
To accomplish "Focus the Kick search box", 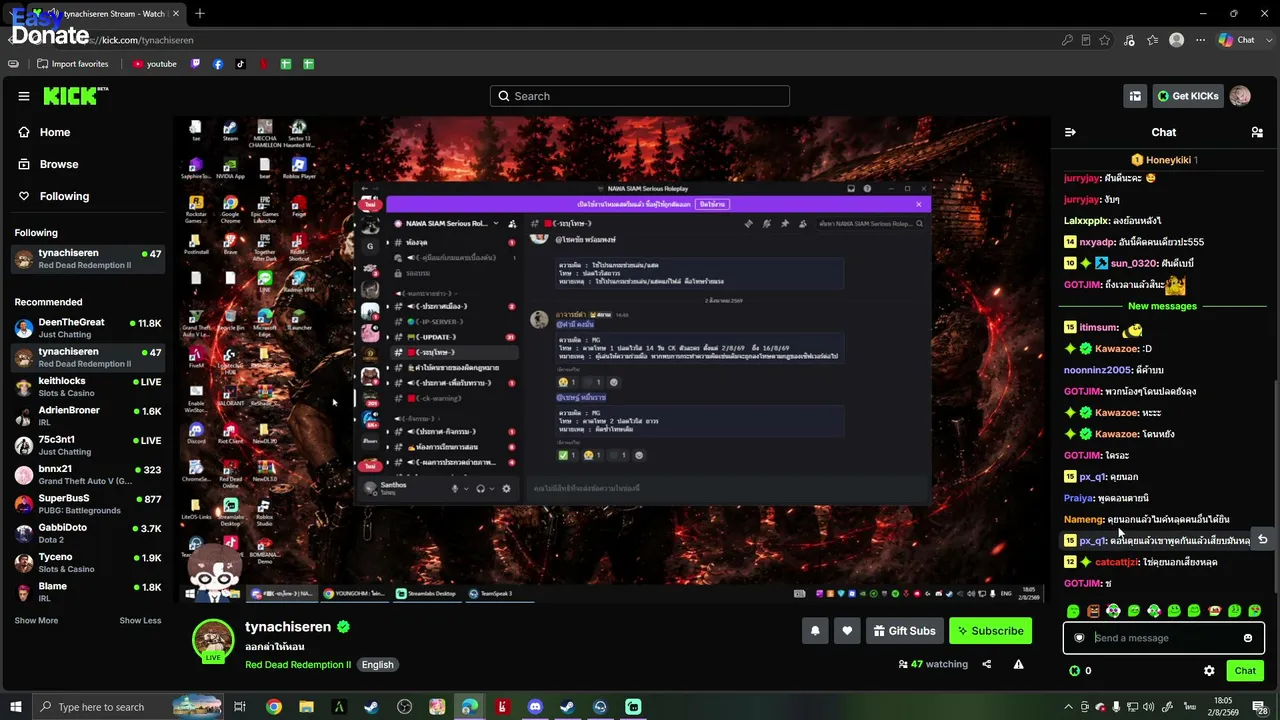I will [x=640, y=96].
